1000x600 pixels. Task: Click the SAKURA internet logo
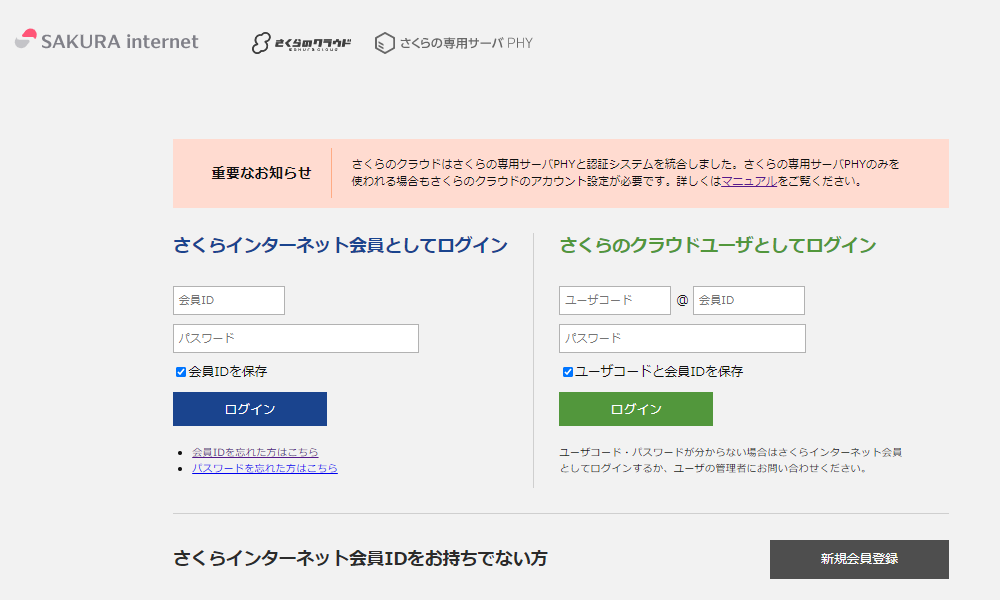(x=107, y=40)
